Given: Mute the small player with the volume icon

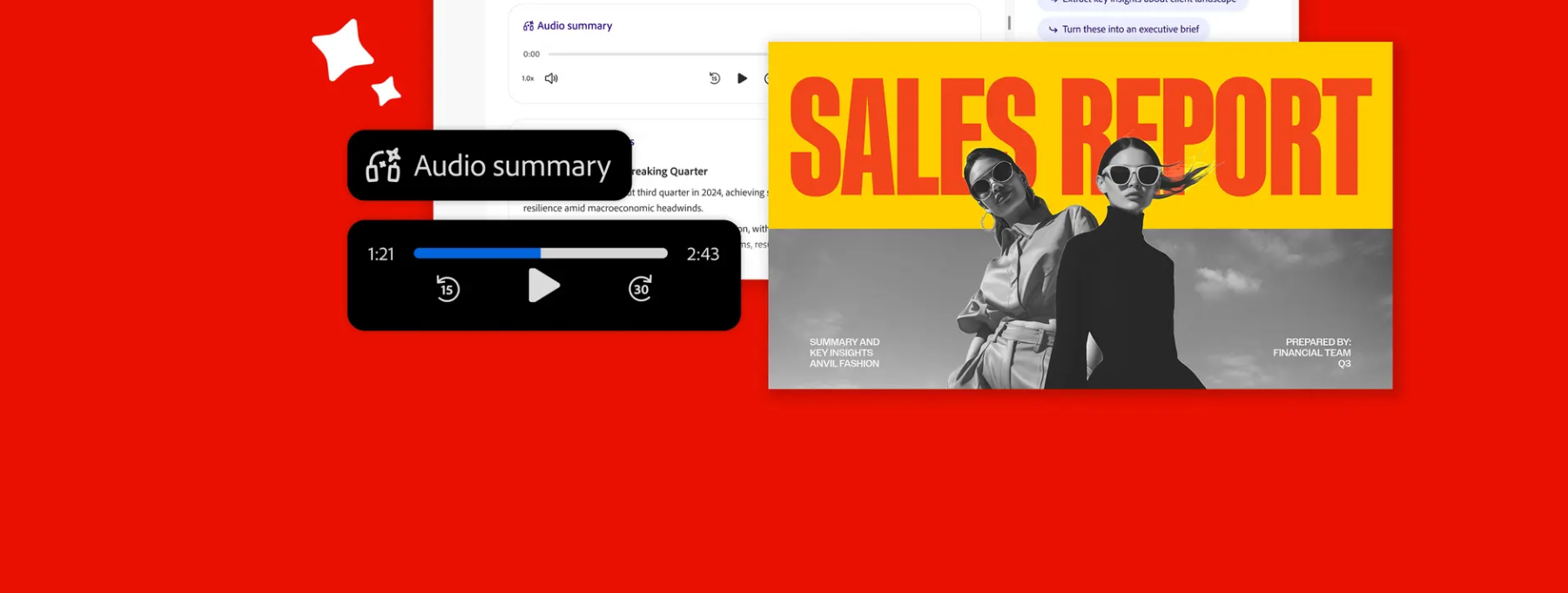Looking at the screenshot, I should 551,78.
